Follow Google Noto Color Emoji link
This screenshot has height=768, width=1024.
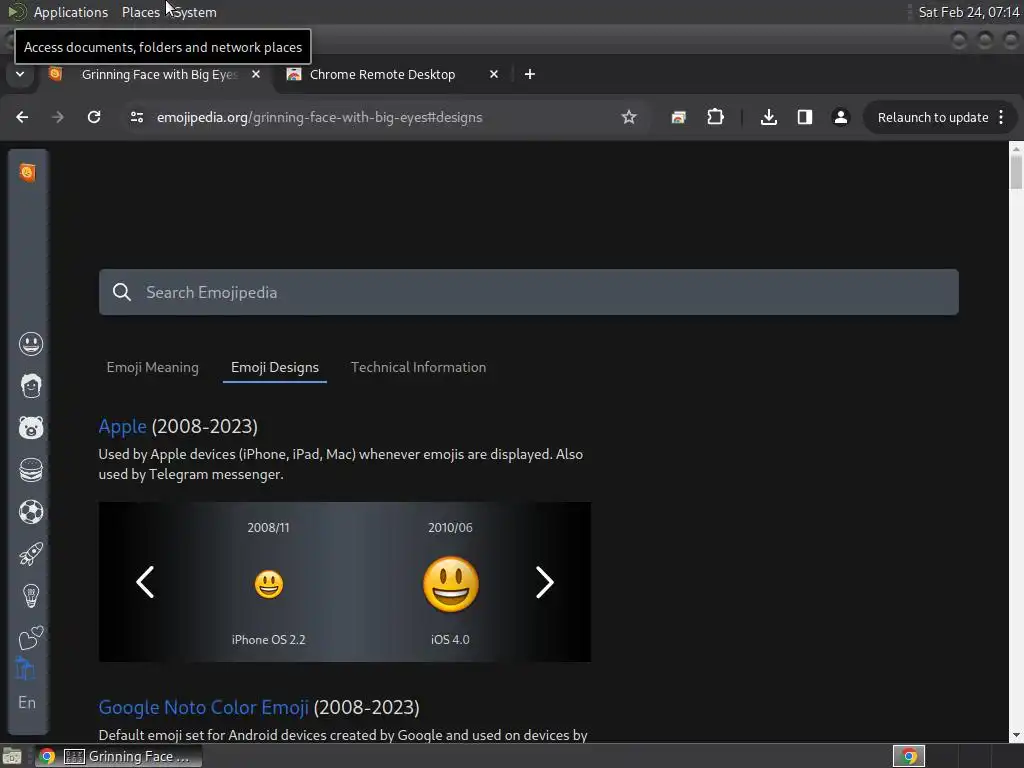pyautogui.click(x=203, y=707)
